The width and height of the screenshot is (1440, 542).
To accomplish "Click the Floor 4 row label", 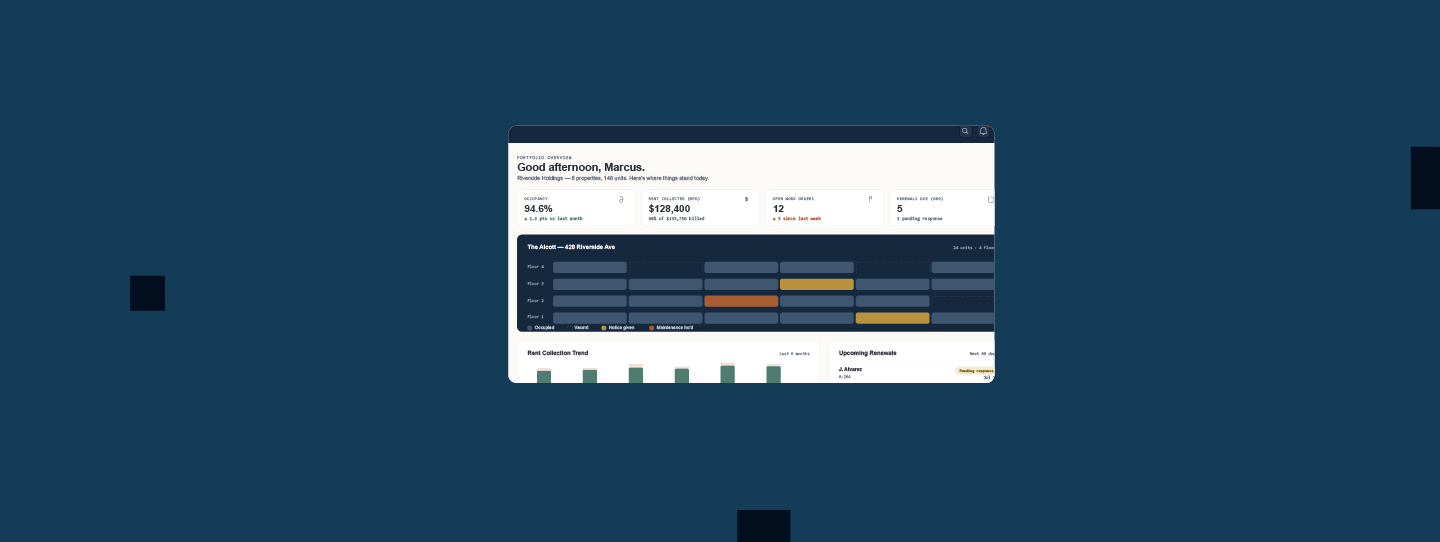I will coord(536,267).
